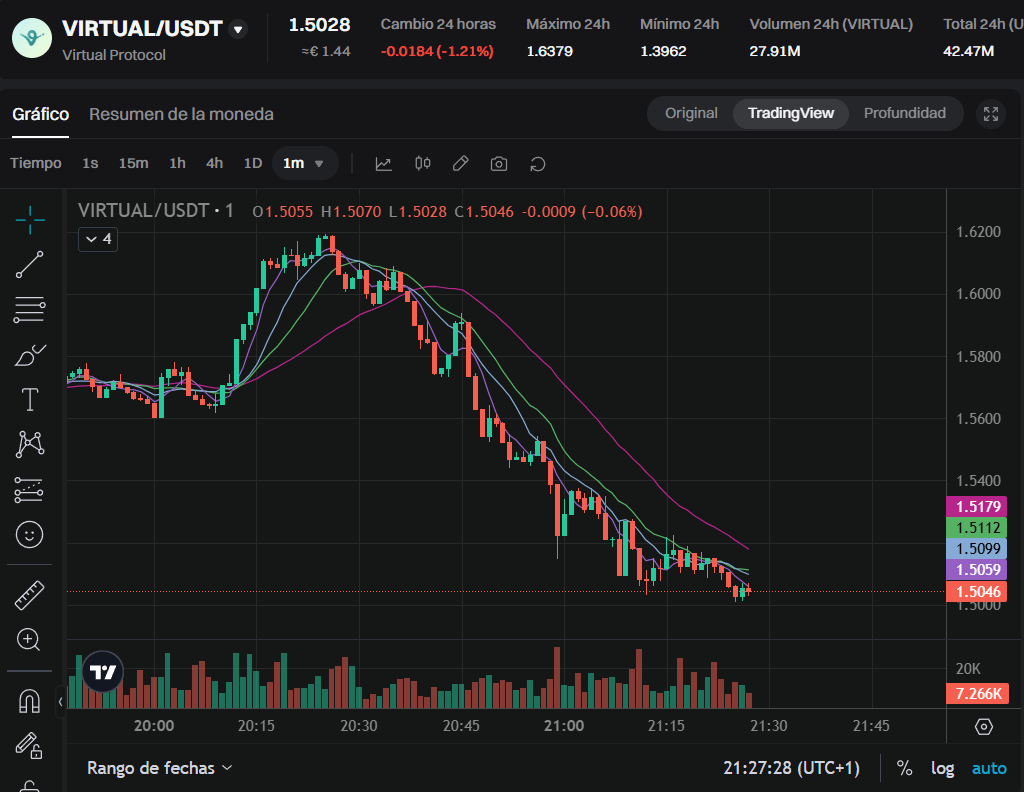Screen dimensions: 1024x792
Task: Open the emoji icons tool
Action: pos(30,535)
